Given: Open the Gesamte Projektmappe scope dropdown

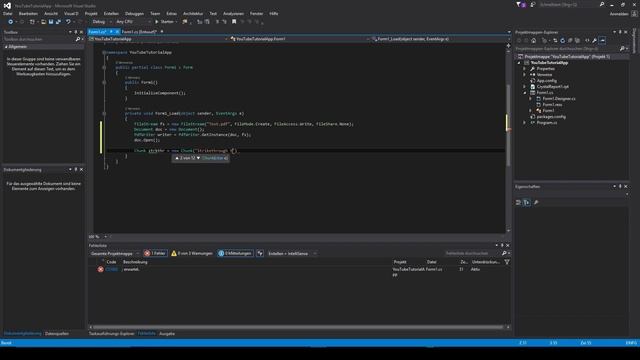Looking at the screenshot, I should pyautogui.click(x=114, y=253).
